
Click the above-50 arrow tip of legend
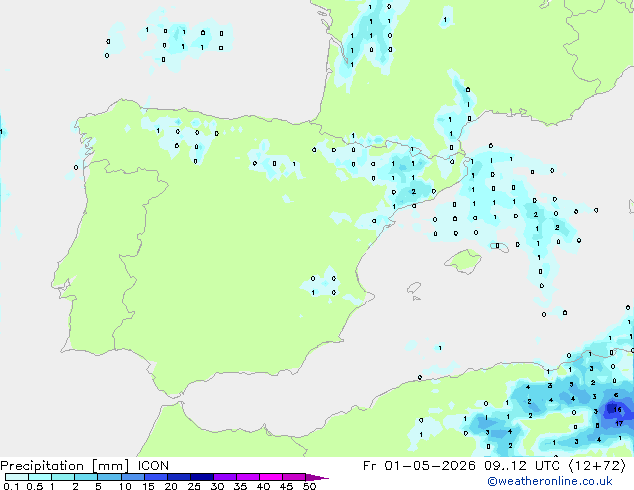(x=317, y=477)
